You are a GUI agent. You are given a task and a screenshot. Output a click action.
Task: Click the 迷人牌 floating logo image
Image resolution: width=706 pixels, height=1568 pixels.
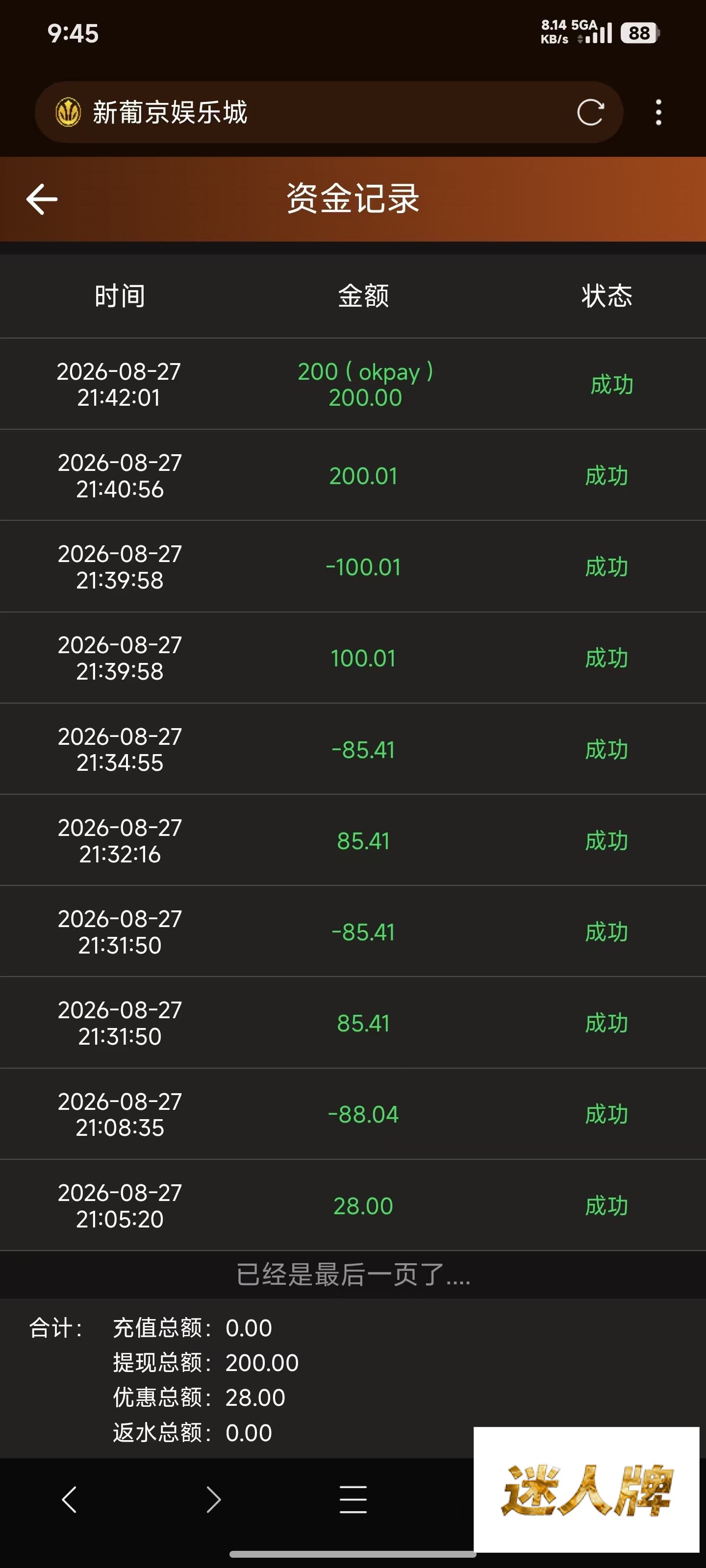pos(586,1490)
